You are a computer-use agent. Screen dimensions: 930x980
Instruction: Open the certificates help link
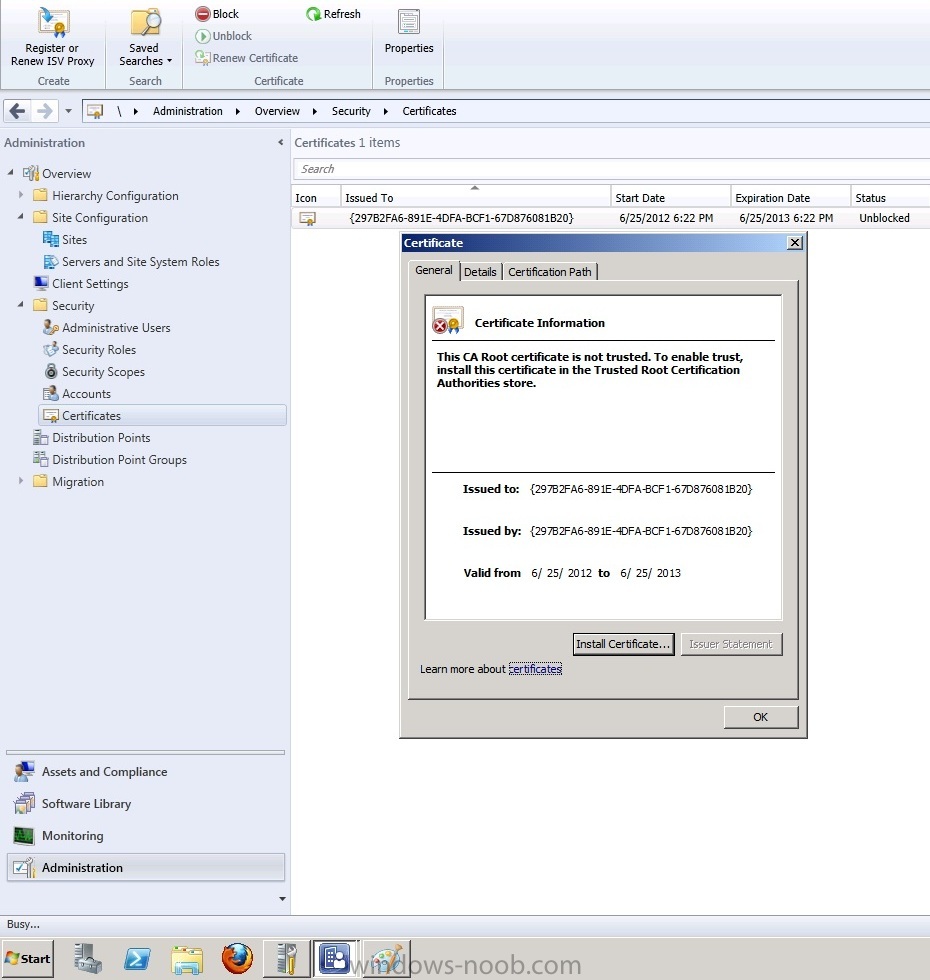click(x=535, y=669)
